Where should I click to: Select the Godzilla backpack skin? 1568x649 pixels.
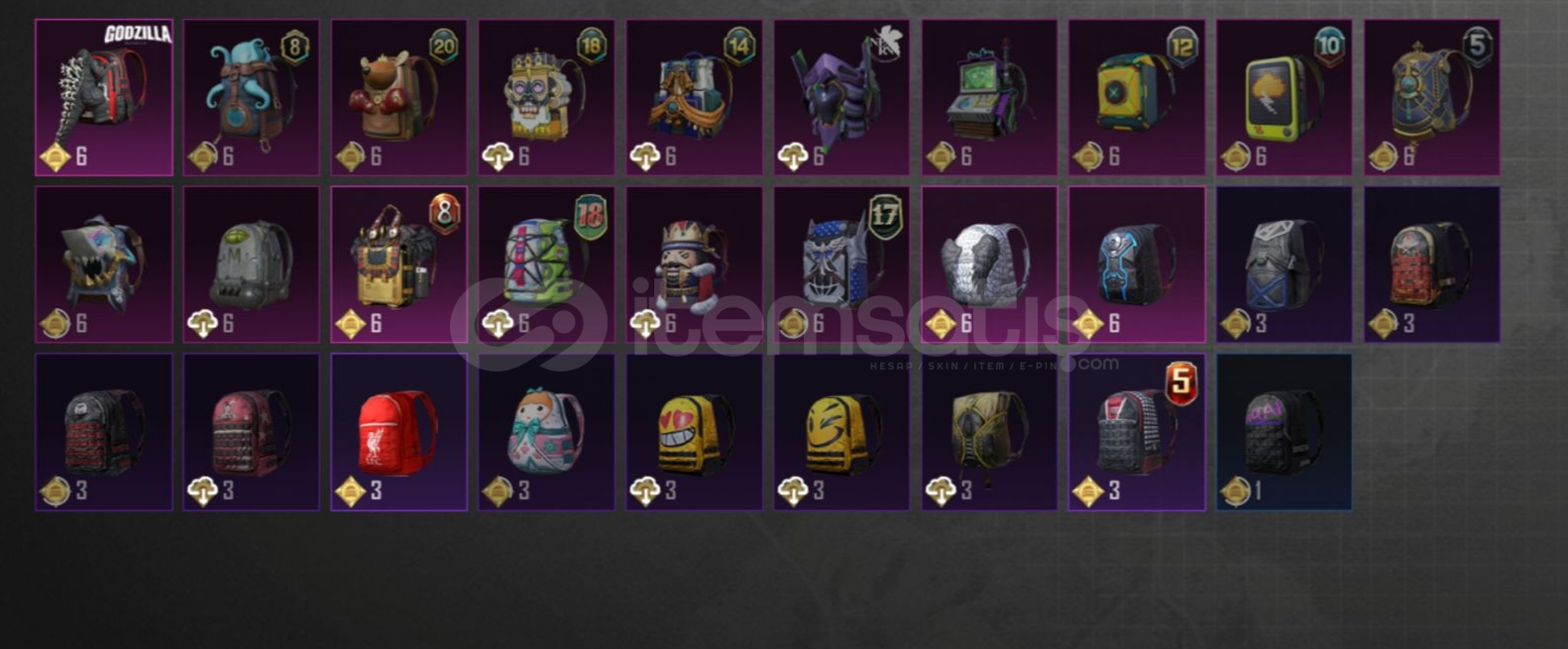104,97
